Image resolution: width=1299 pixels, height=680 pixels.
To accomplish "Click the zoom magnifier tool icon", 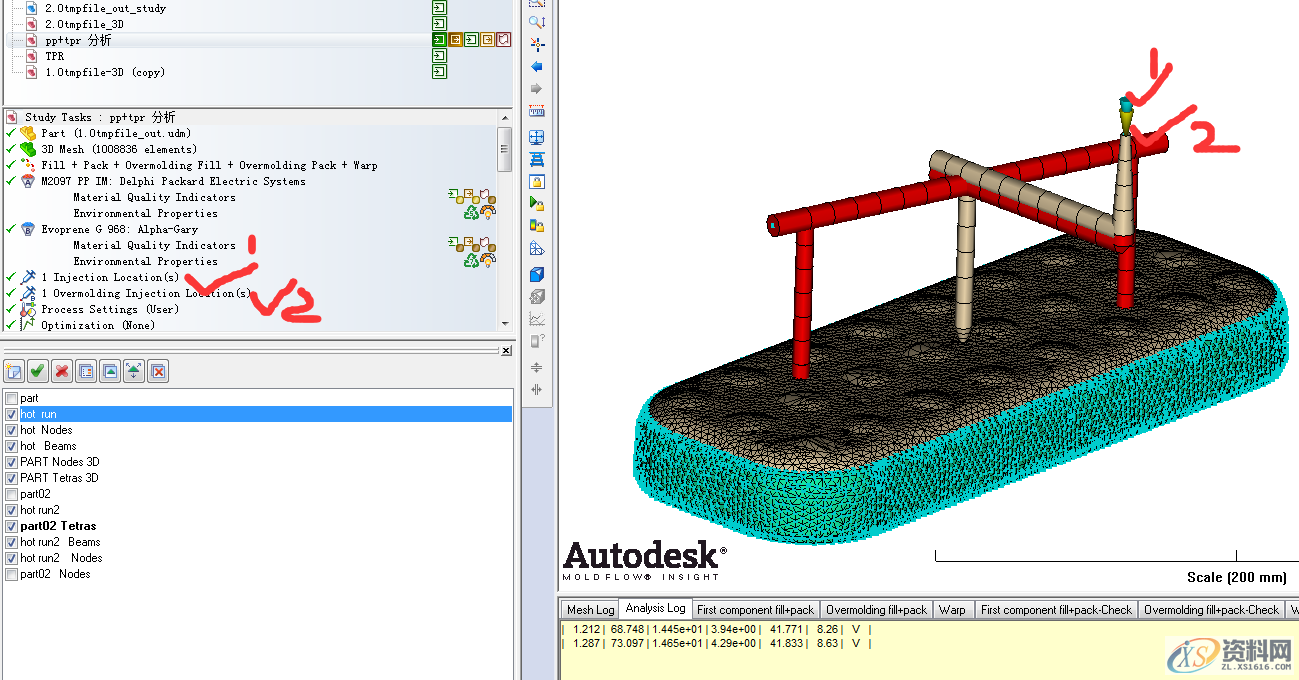I will pyautogui.click(x=537, y=21).
